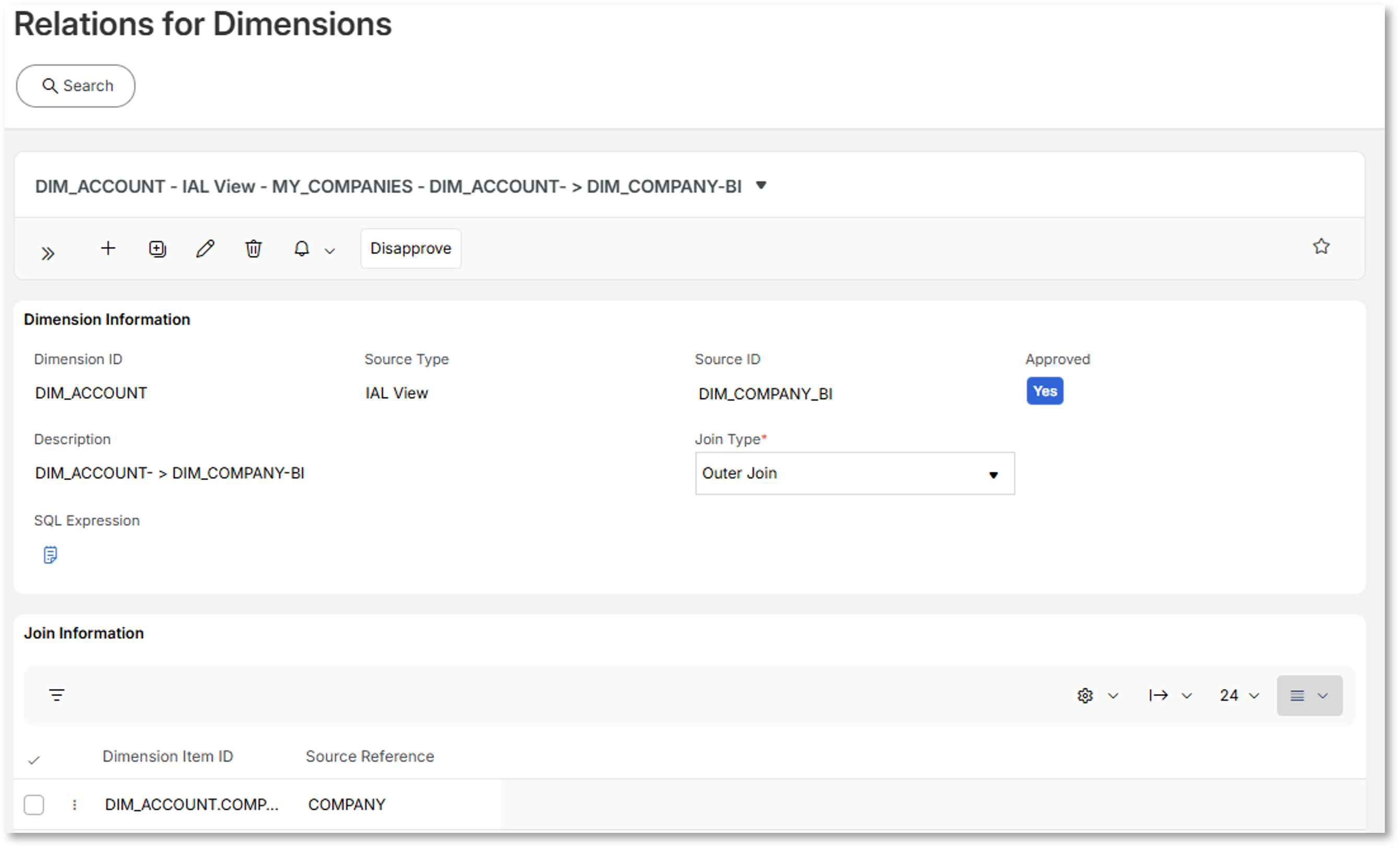Expand the navigation double-chevron icon
The image size is (1400, 848).
[x=47, y=253]
